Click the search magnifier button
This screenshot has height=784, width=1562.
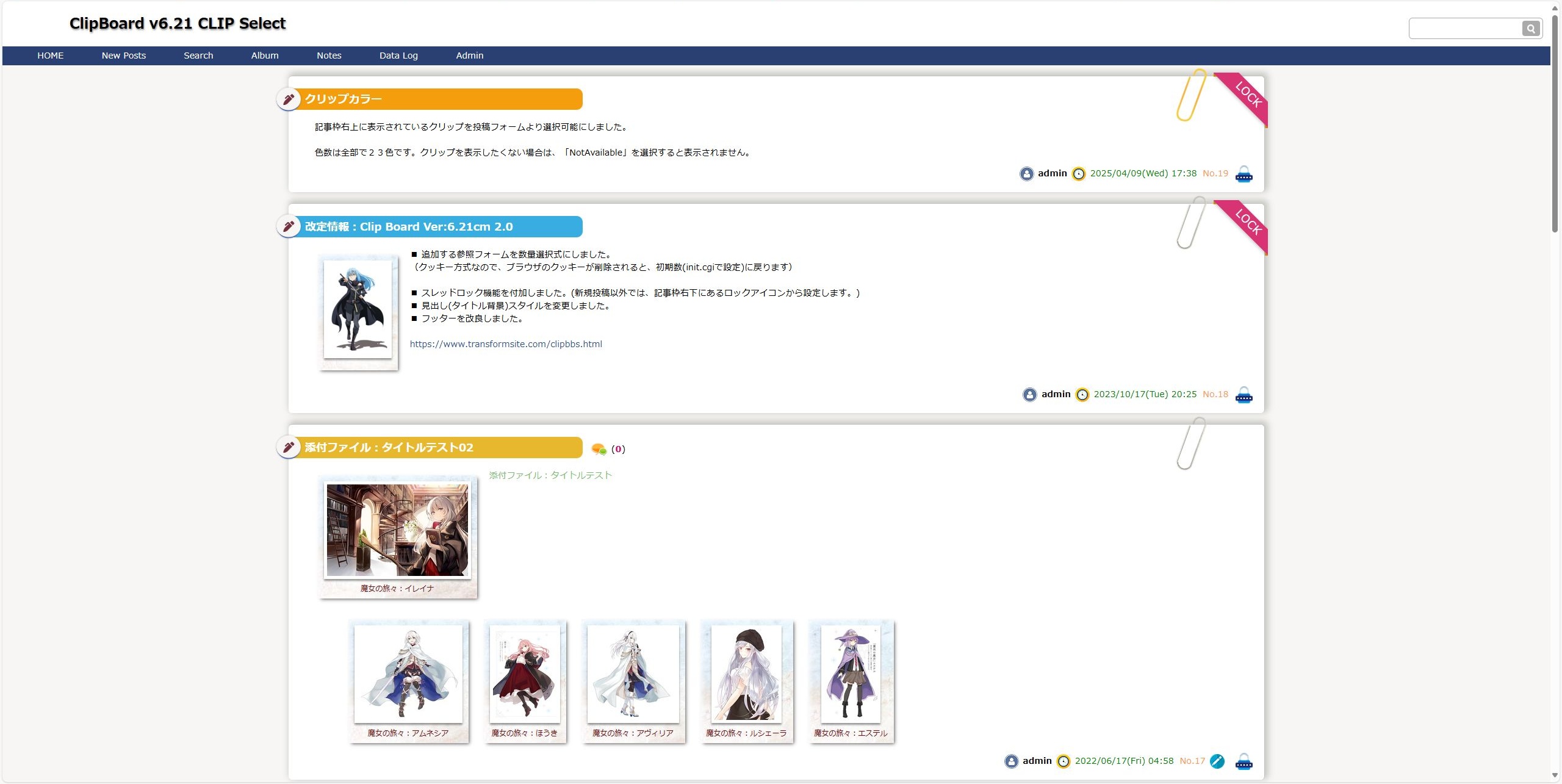(1530, 29)
